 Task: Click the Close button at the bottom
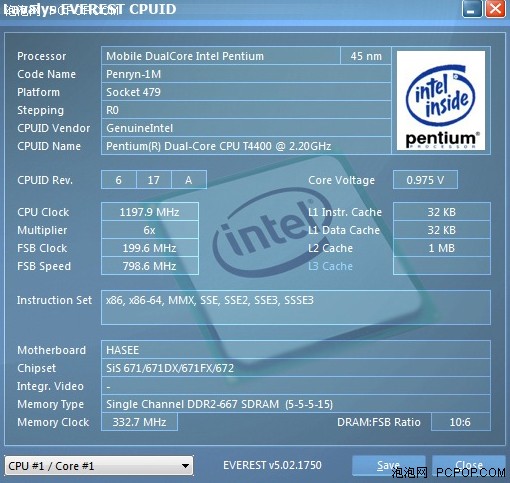click(x=469, y=465)
